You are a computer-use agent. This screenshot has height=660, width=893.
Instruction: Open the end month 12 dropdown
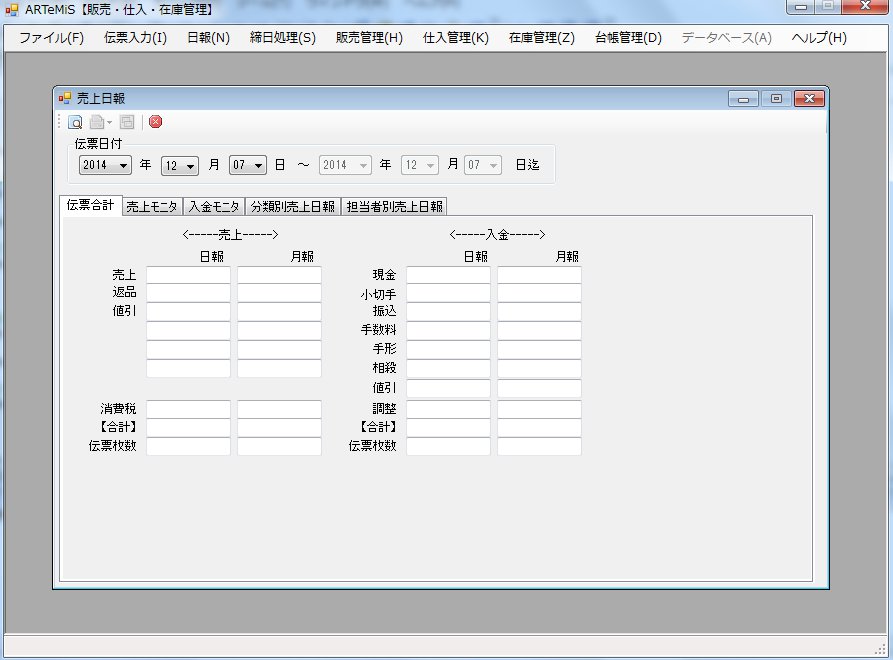[x=420, y=165]
